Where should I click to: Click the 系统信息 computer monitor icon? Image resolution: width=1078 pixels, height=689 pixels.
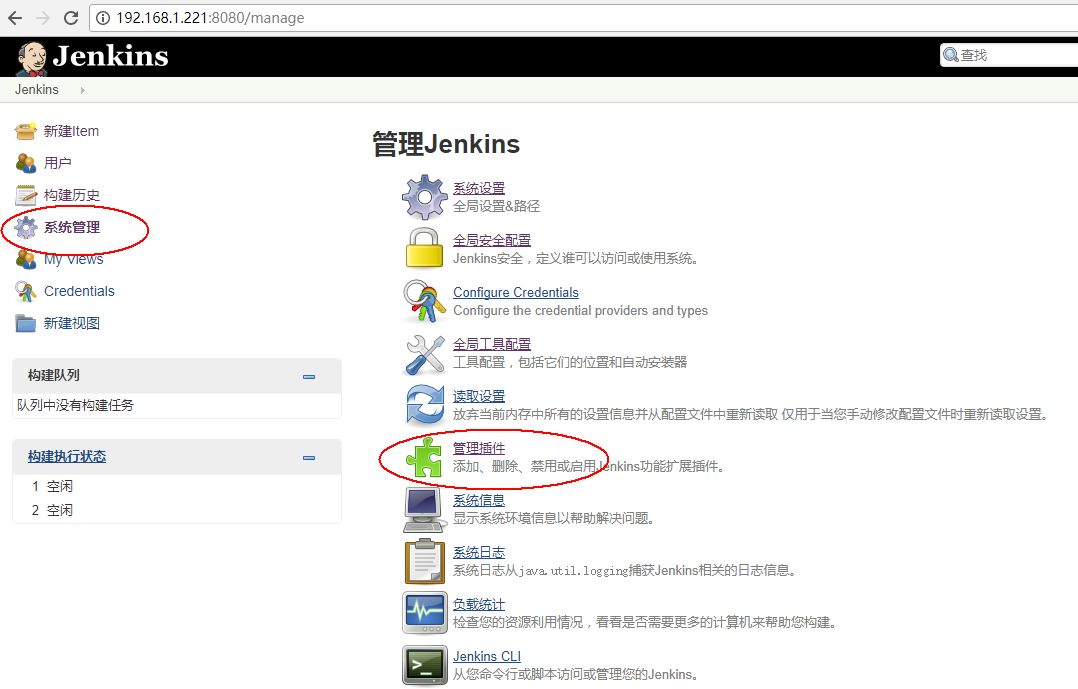424,510
